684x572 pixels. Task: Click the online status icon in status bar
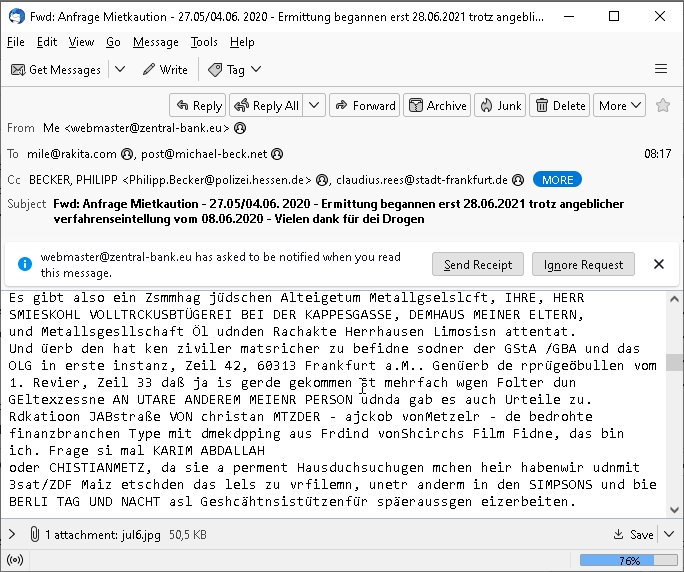pyautogui.click(x=14, y=560)
